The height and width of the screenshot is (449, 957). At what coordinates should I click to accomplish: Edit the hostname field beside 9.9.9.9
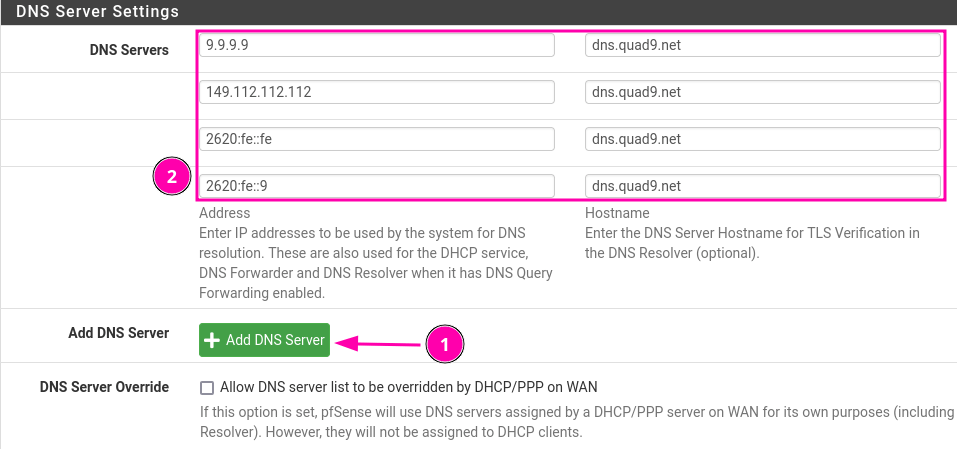coord(762,46)
